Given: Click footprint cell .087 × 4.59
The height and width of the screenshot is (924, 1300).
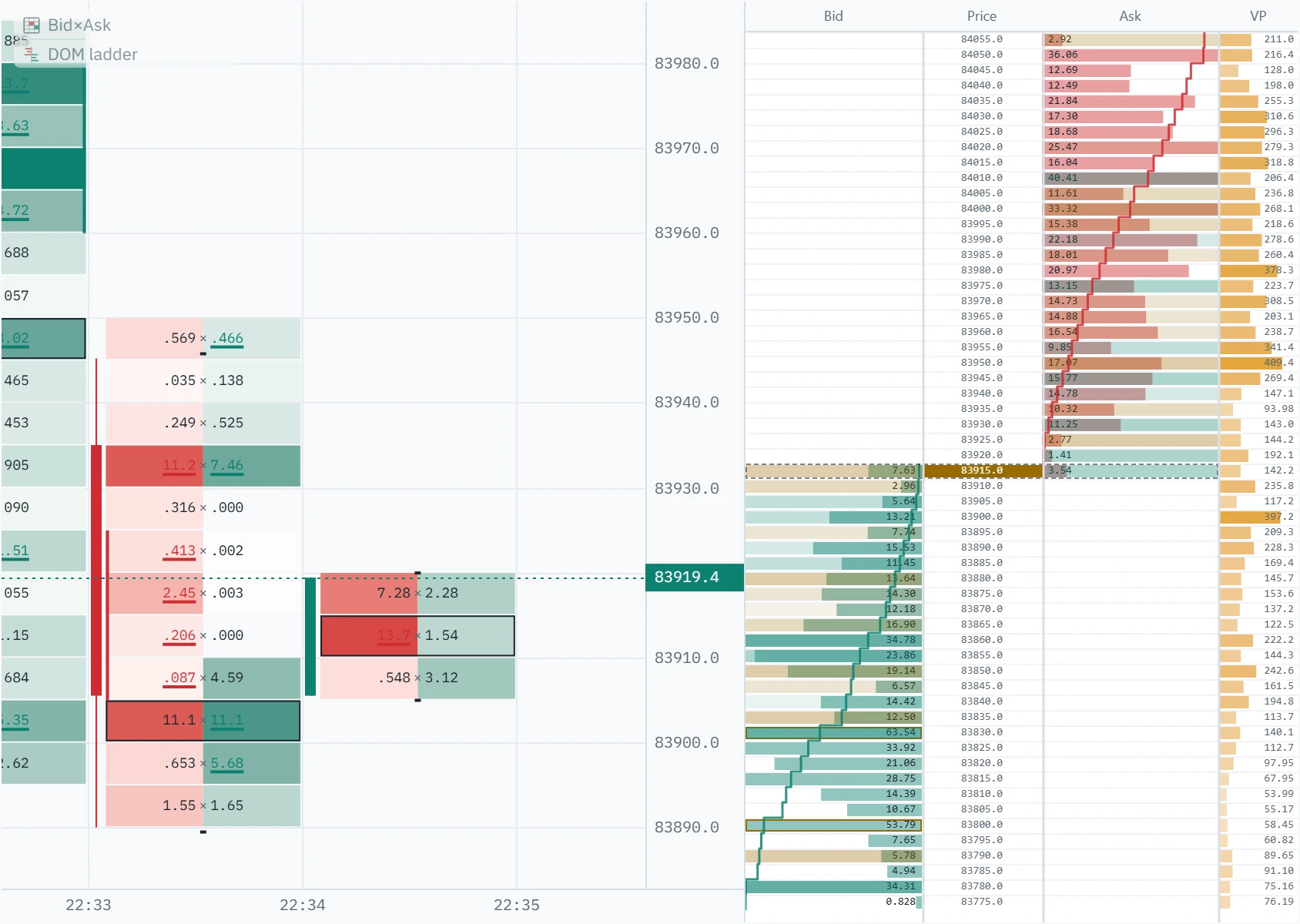Looking at the screenshot, I should pos(203,678).
